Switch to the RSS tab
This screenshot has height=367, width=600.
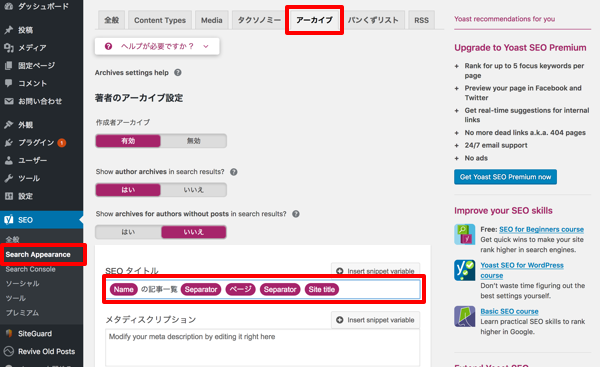pos(421,20)
